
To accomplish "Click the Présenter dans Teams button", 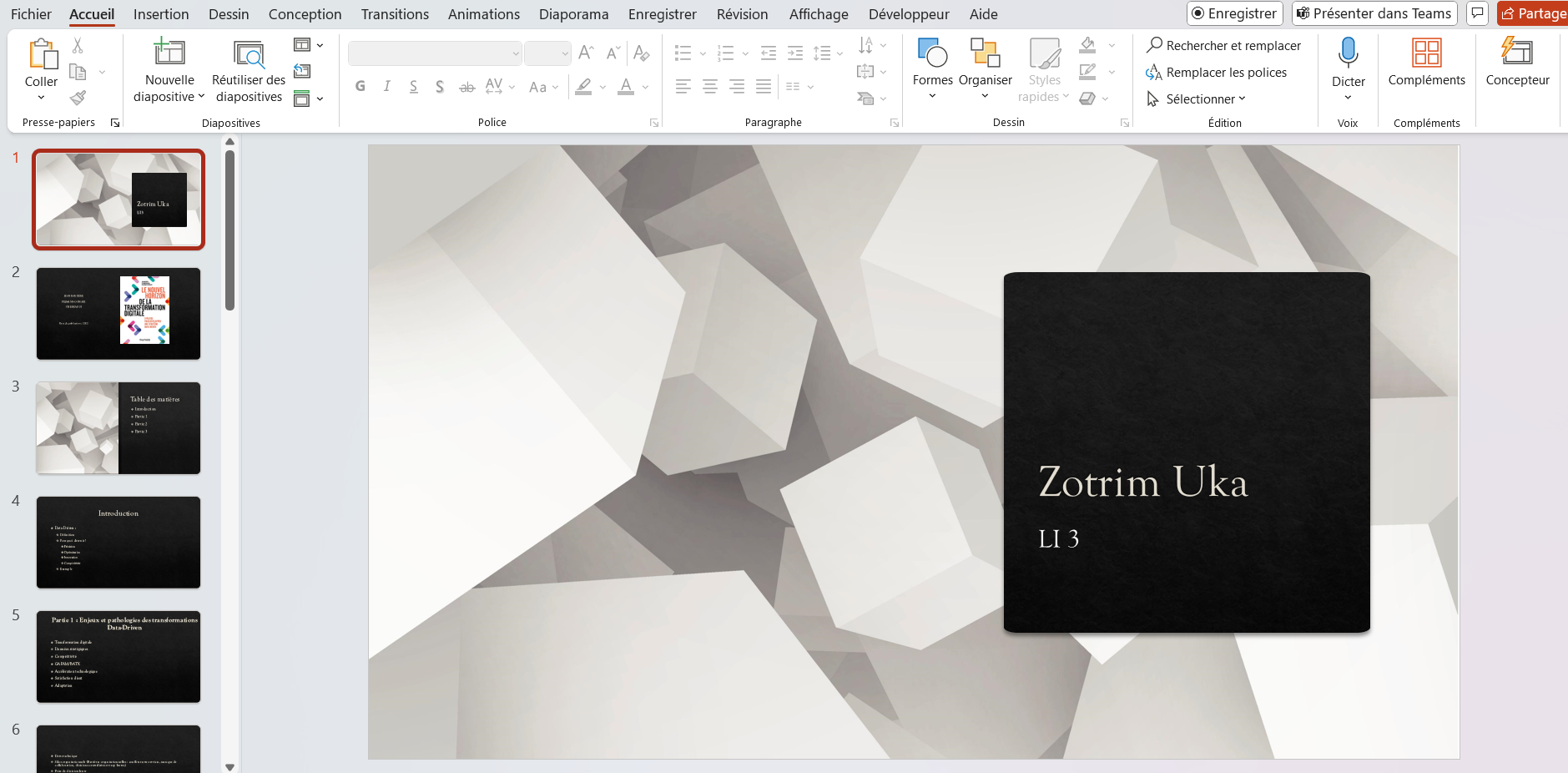I will coord(1374,13).
